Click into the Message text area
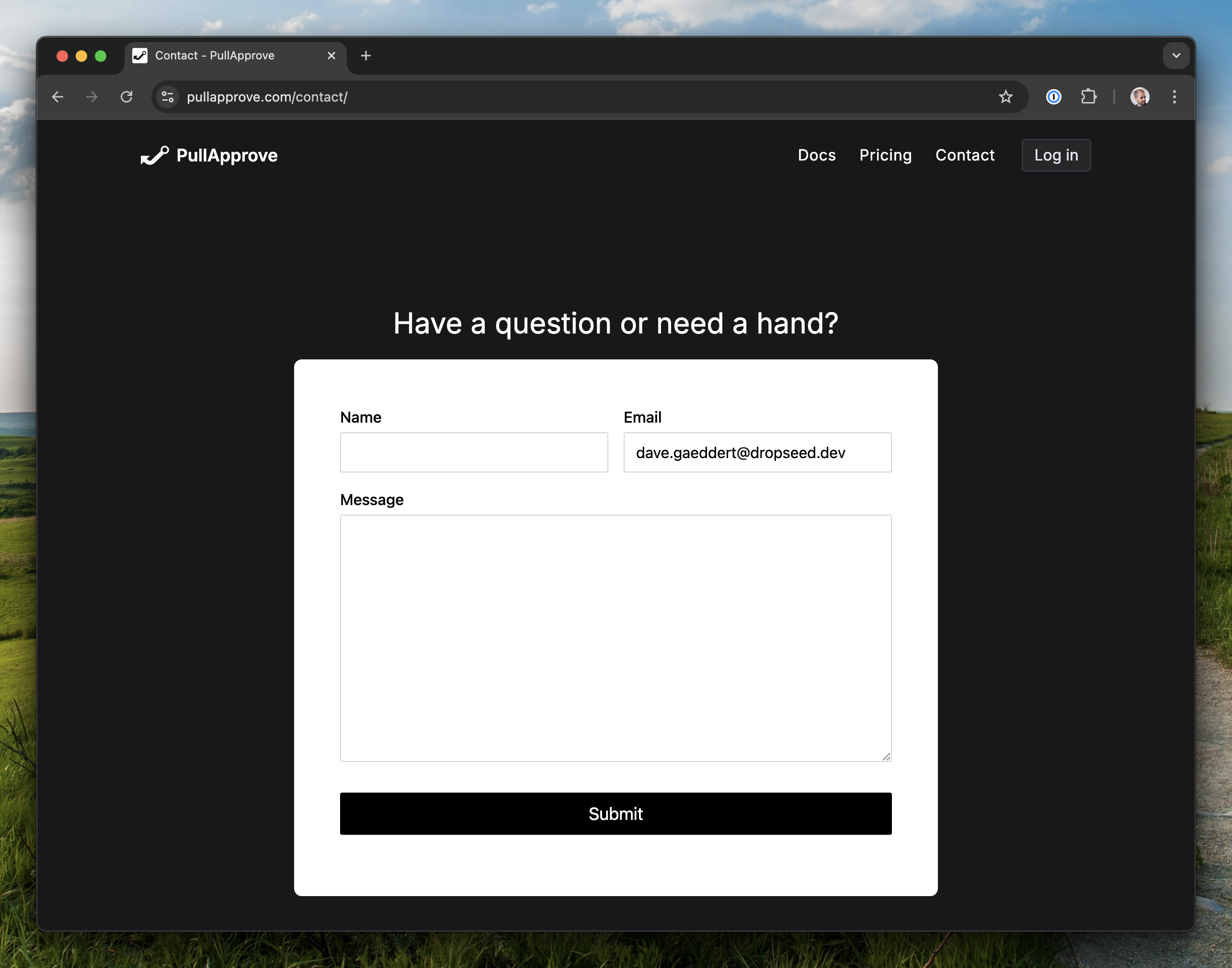Viewport: 1232px width, 968px height. tap(615, 638)
